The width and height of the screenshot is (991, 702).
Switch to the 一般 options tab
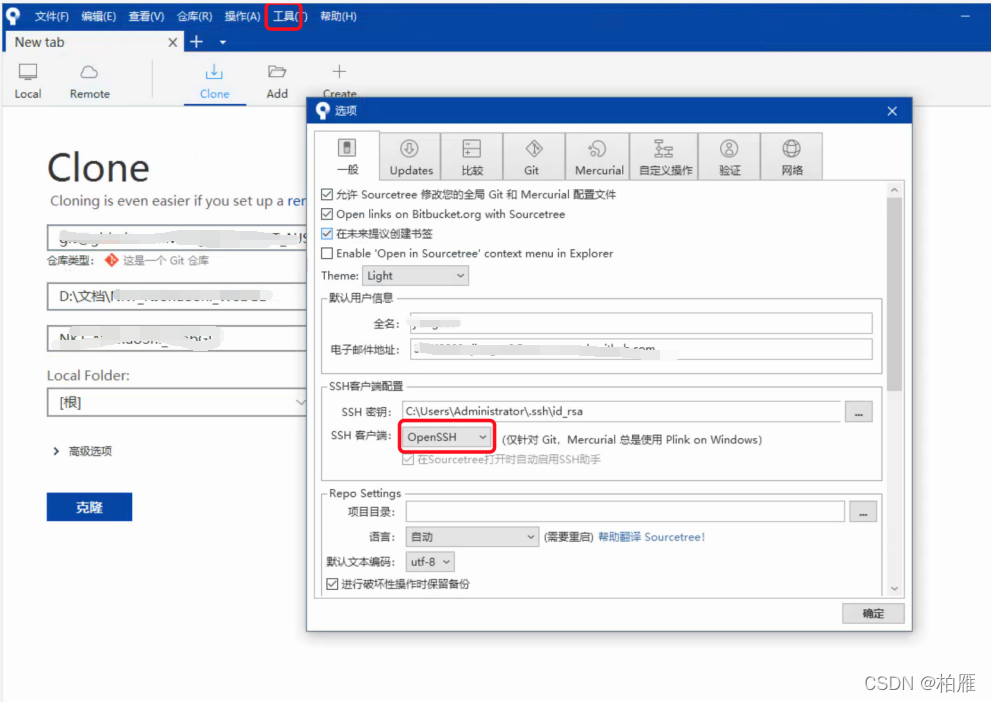coord(347,156)
